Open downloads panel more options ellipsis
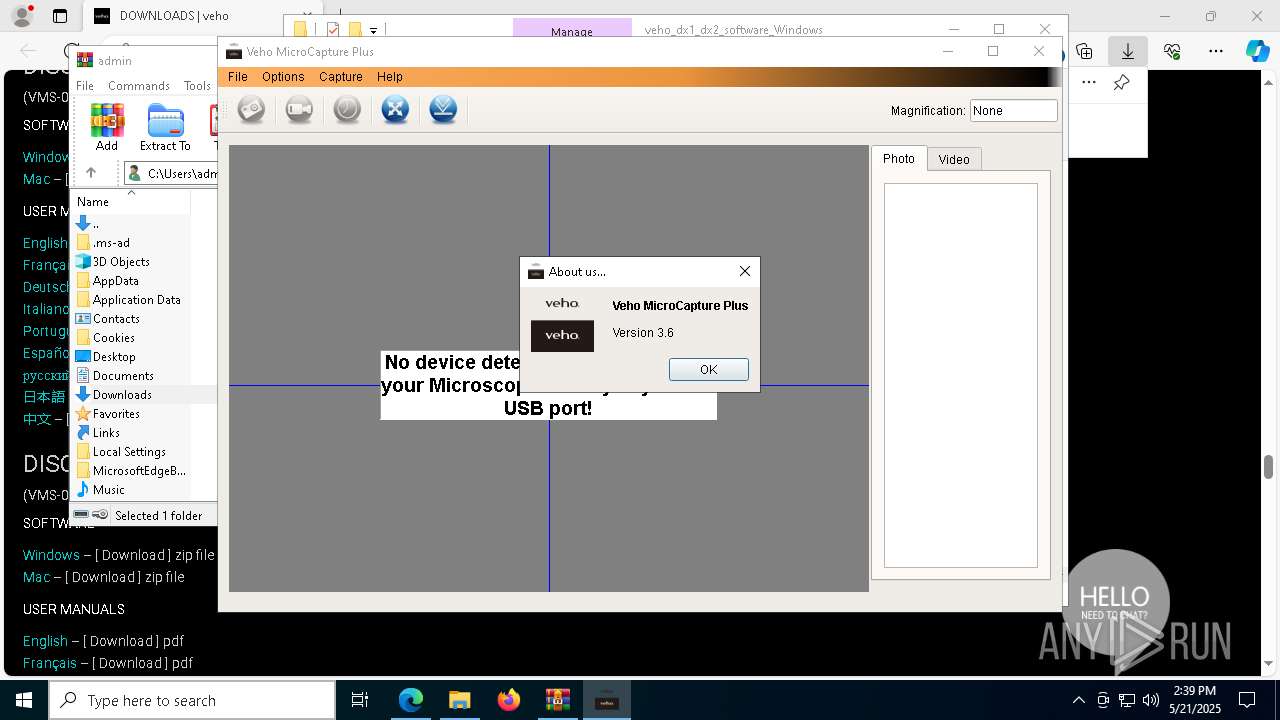The width and height of the screenshot is (1280, 720). point(1089,83)
